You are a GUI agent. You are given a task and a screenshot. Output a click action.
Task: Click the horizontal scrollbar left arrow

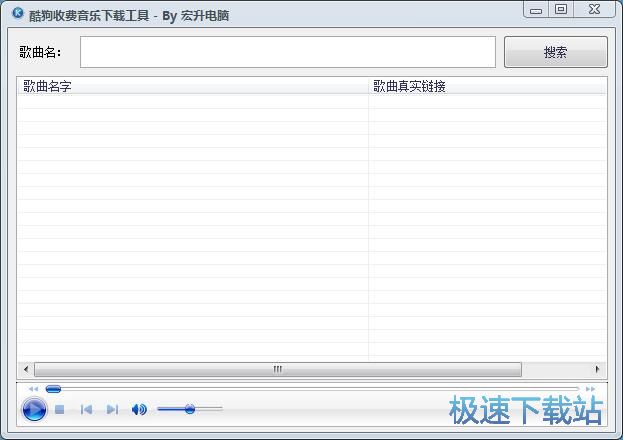click(26, 369)
